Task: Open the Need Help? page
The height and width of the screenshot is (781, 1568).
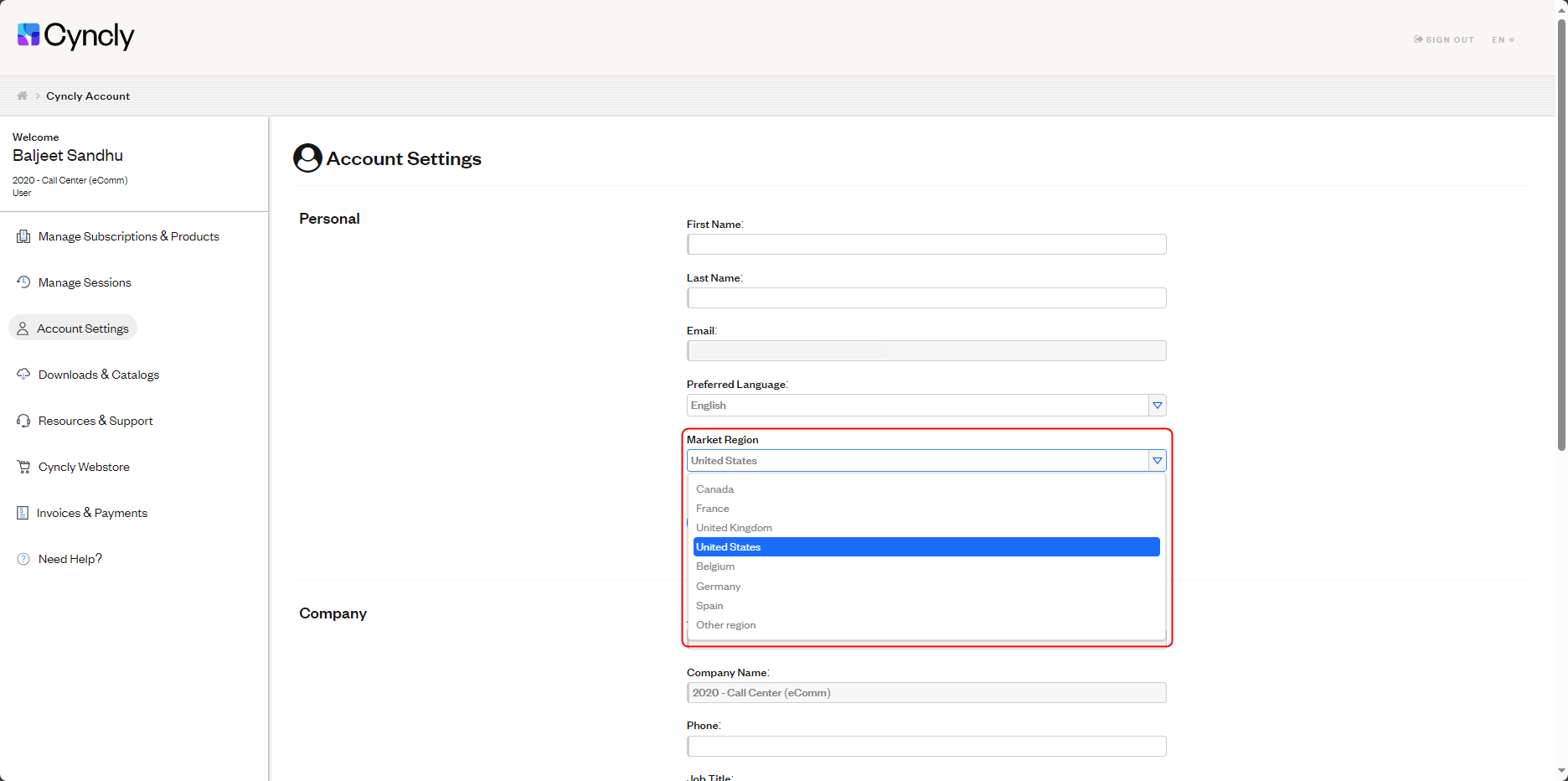Action: coord(70,559)
